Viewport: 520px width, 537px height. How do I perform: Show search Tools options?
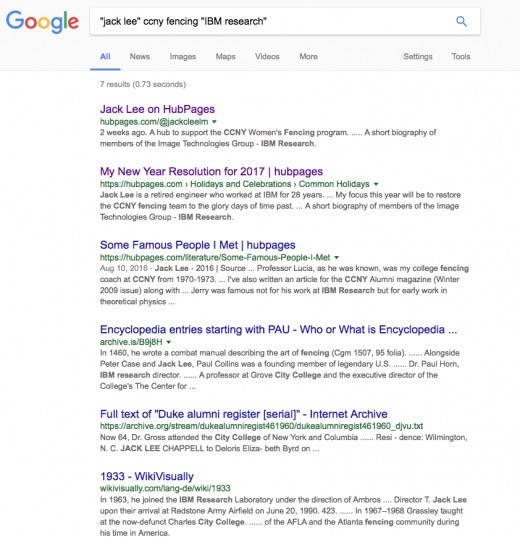pos(461,57)
